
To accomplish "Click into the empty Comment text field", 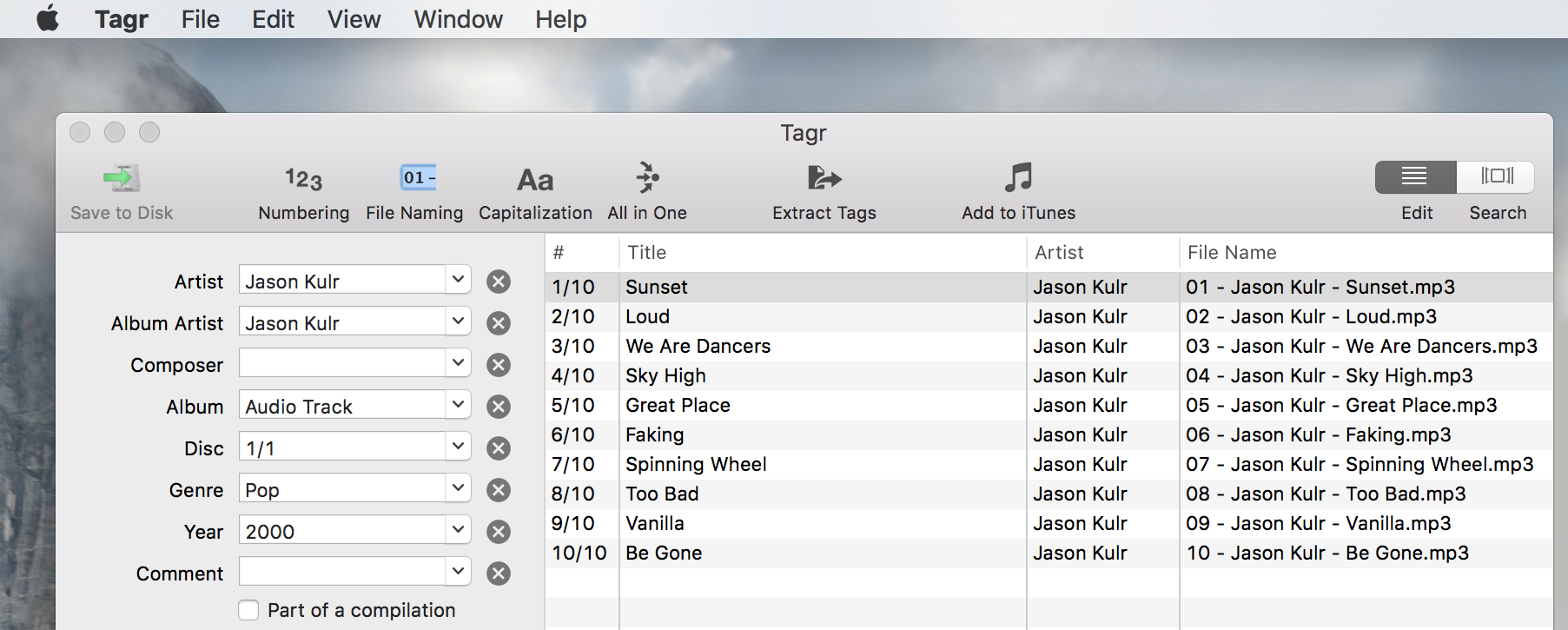I will pyautogui.click(x=342, y=572).
